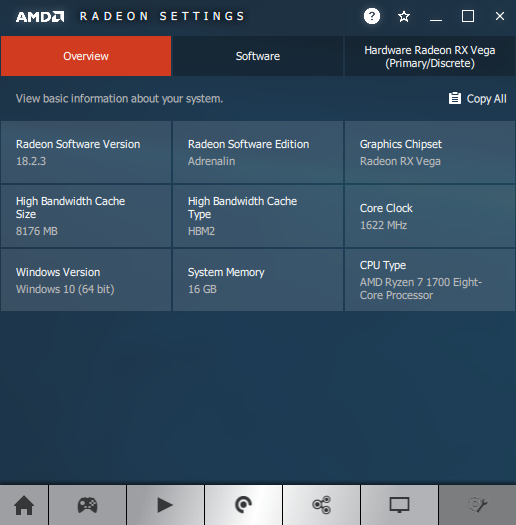The image size is (516, 525).
Task: Click the Core Clock heading
Action: point(386,208)
